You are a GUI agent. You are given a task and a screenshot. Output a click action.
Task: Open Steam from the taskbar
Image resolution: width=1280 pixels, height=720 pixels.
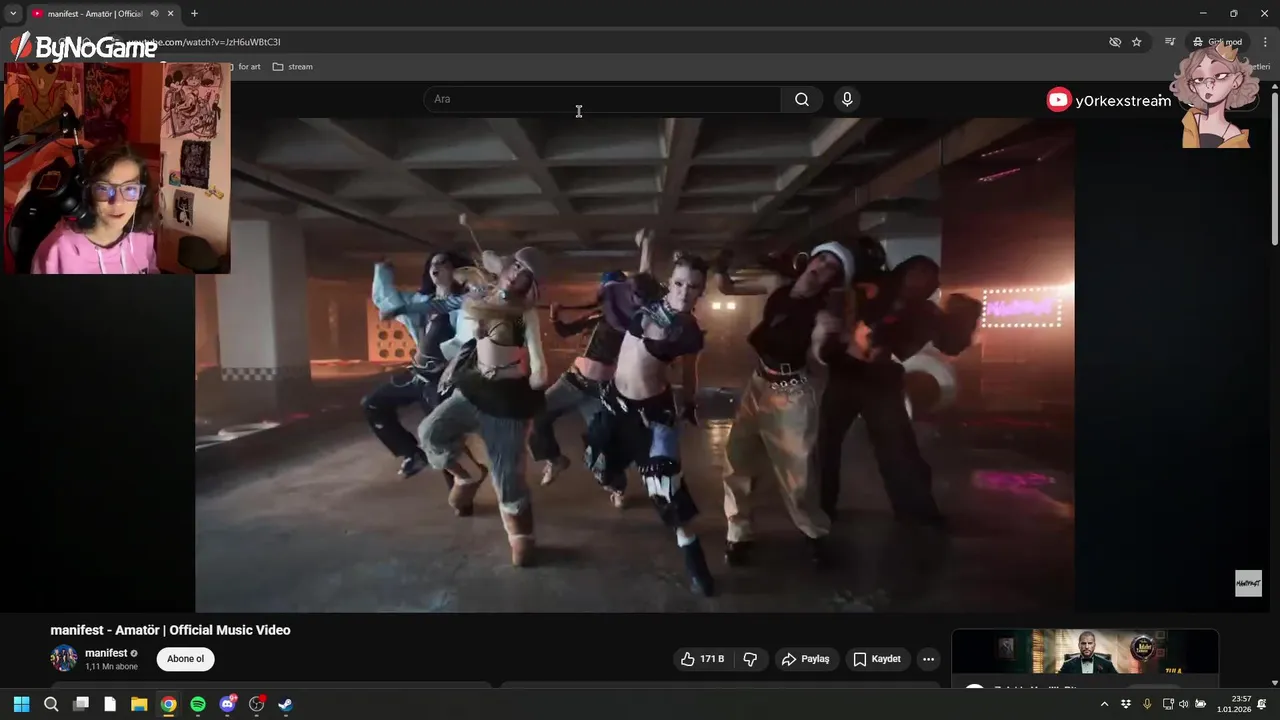285,704
